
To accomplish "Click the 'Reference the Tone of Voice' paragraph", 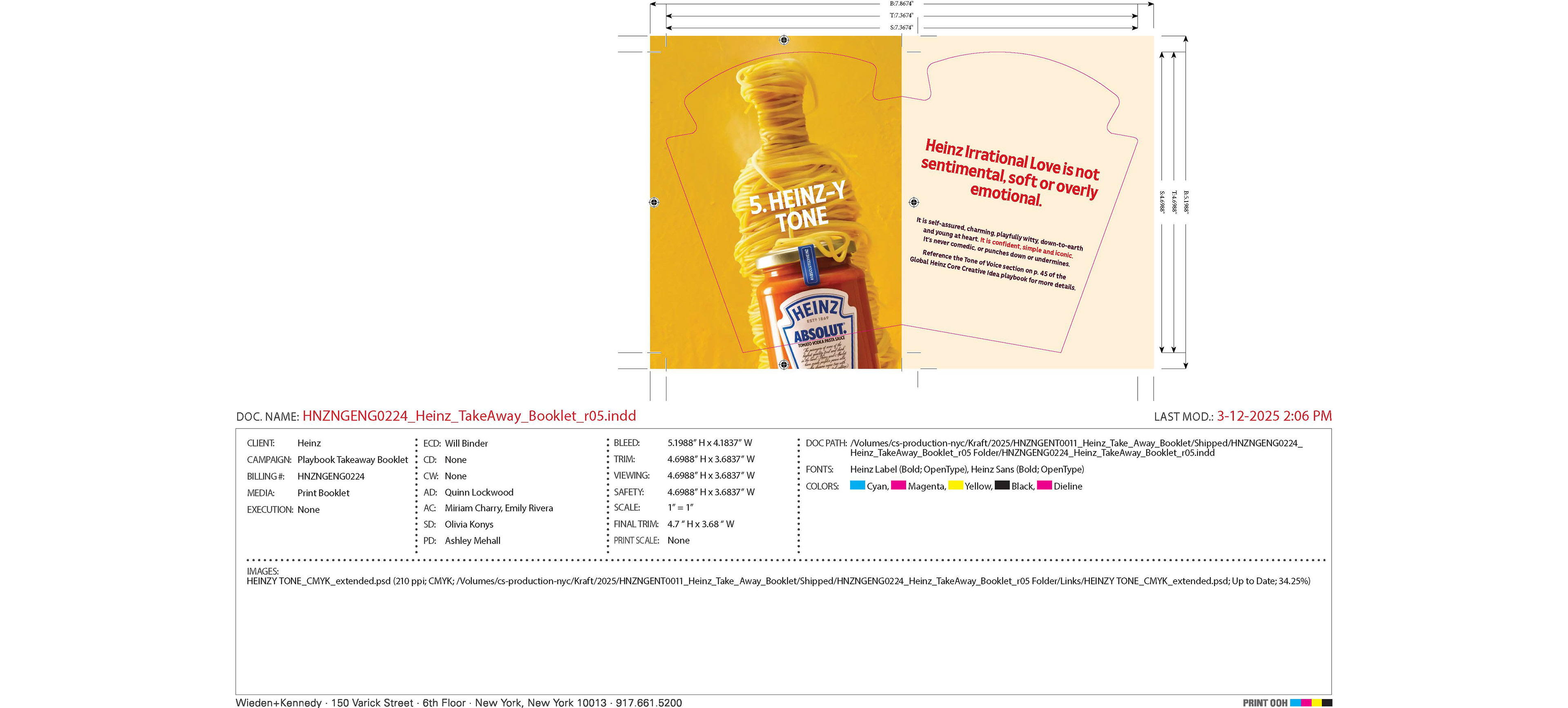I will coord(993,270).
